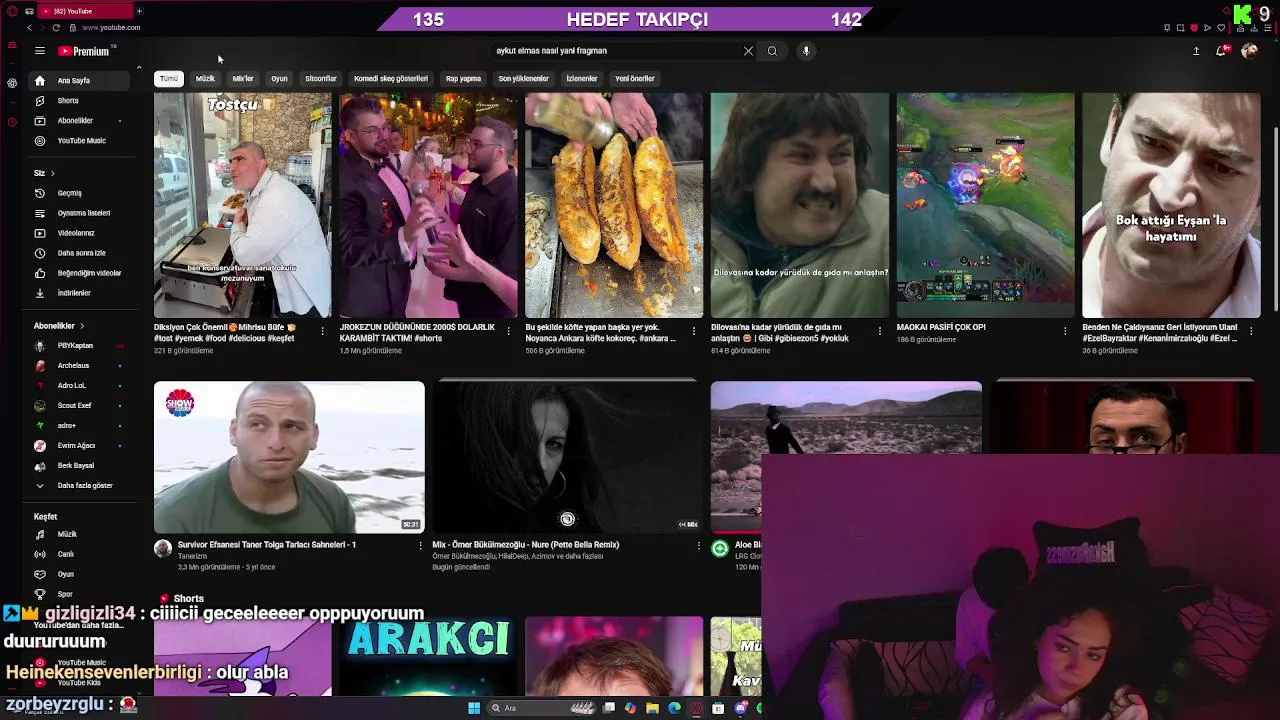Start voice search with microphone icon
The height and width of the screenshot is (720, 1280).
pos(806,51)
